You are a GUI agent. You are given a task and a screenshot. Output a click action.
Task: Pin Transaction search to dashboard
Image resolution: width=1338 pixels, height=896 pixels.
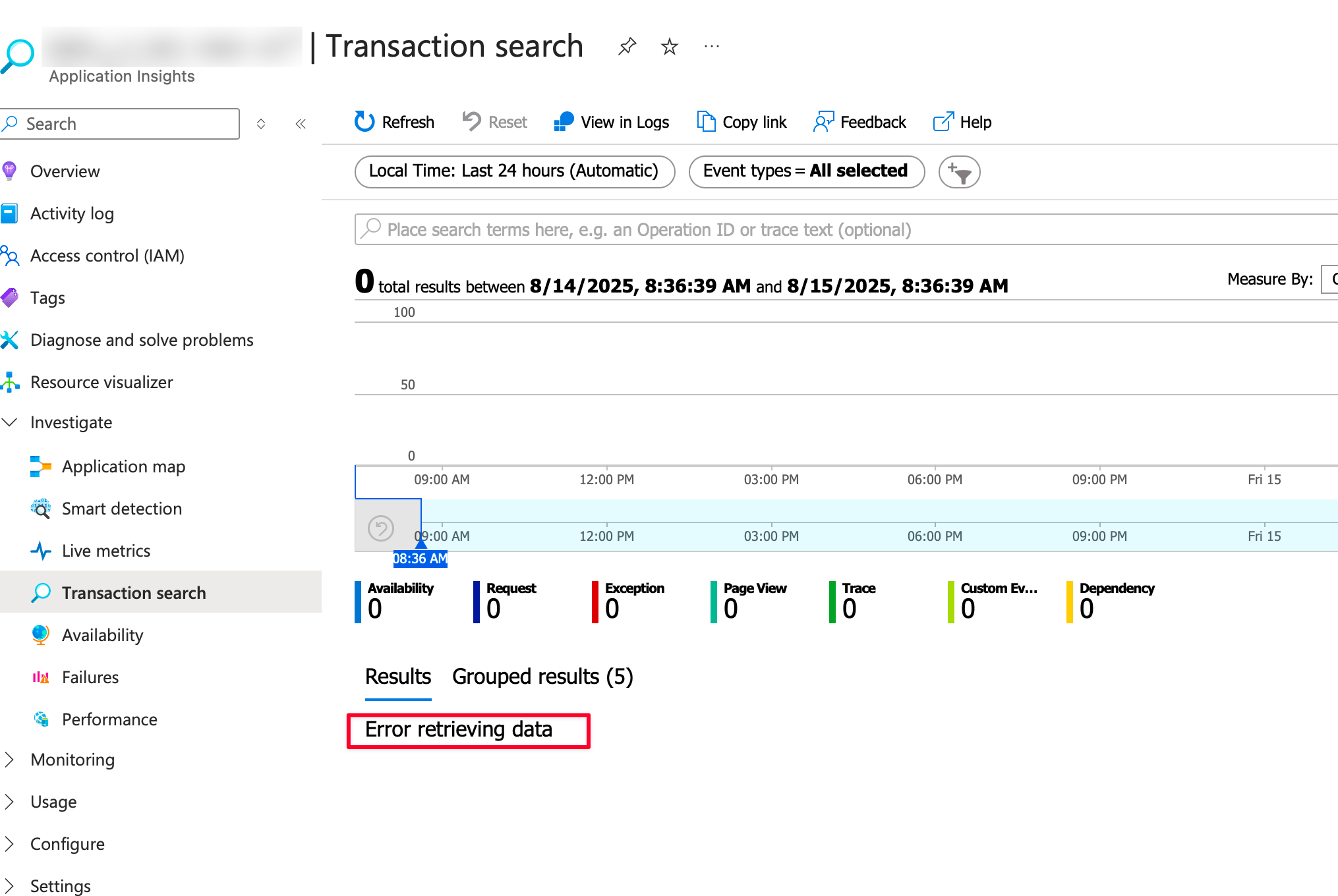627,46
